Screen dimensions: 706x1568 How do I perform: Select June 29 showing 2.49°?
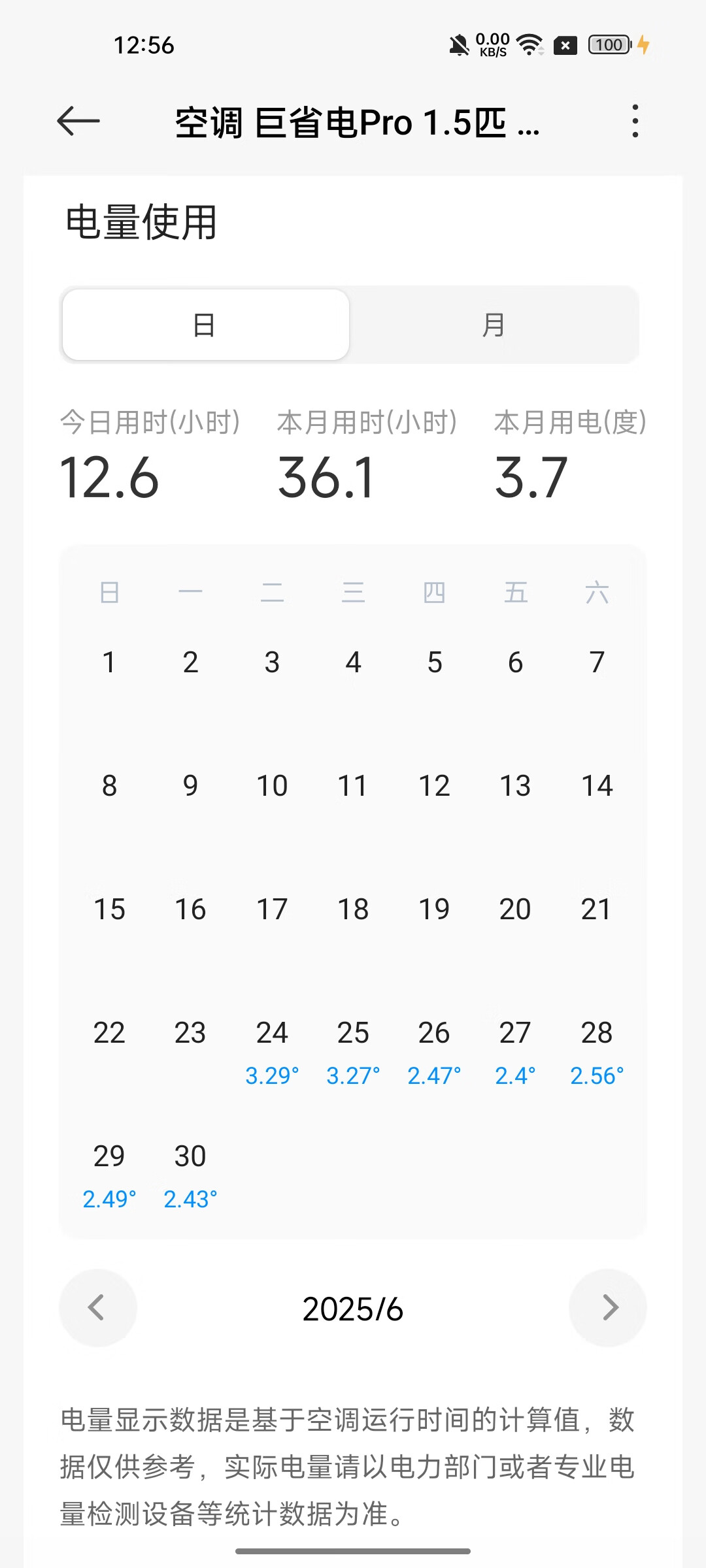[x=109, y=1175]
